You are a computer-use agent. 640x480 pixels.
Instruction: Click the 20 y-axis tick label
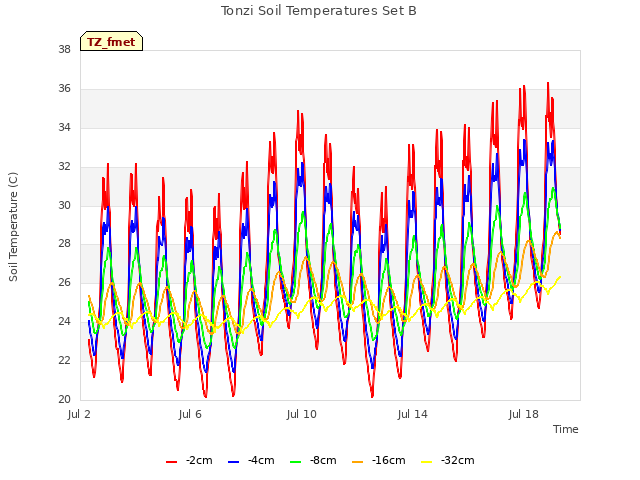(64, 399)
